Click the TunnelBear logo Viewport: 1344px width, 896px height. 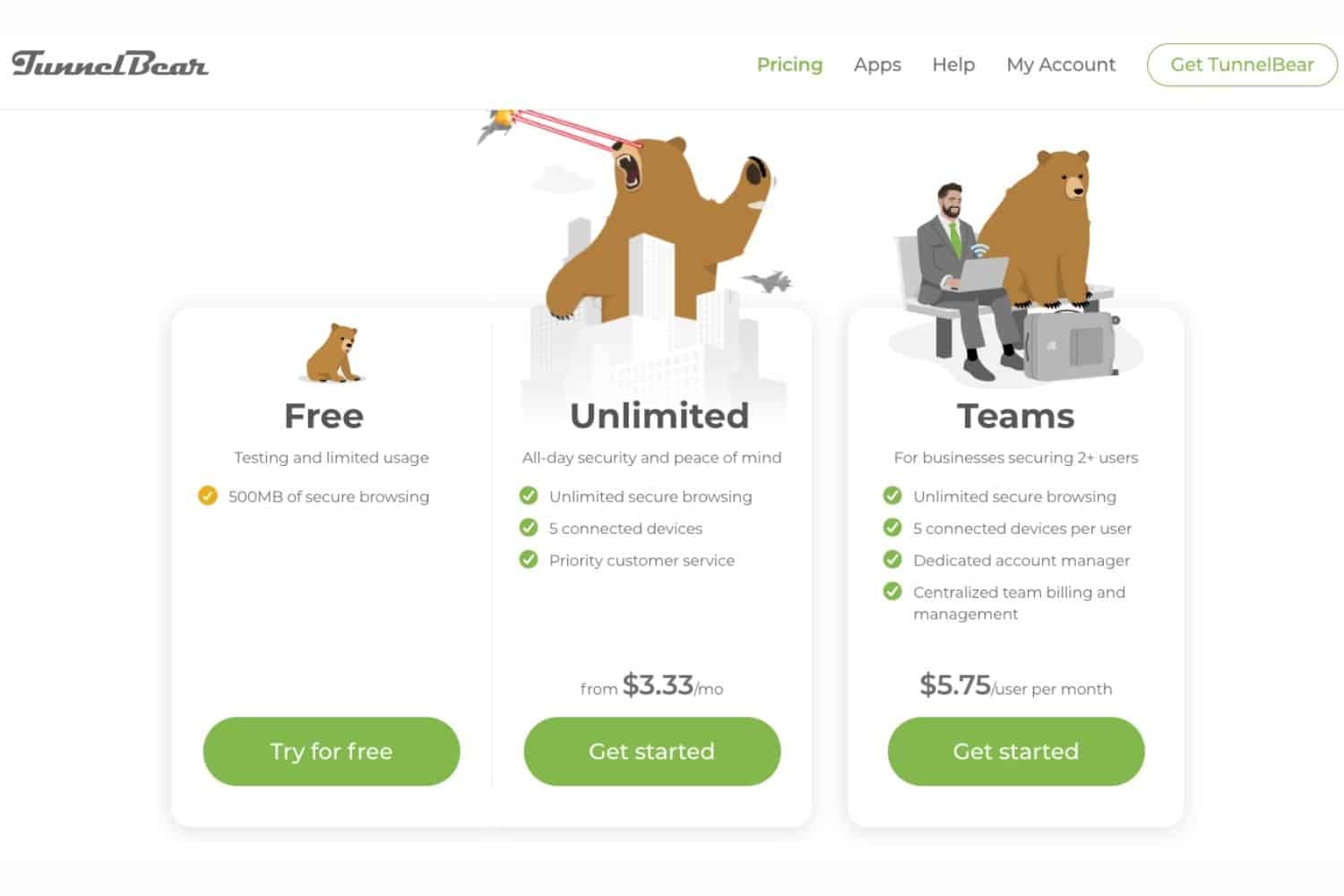click(110, 64)
